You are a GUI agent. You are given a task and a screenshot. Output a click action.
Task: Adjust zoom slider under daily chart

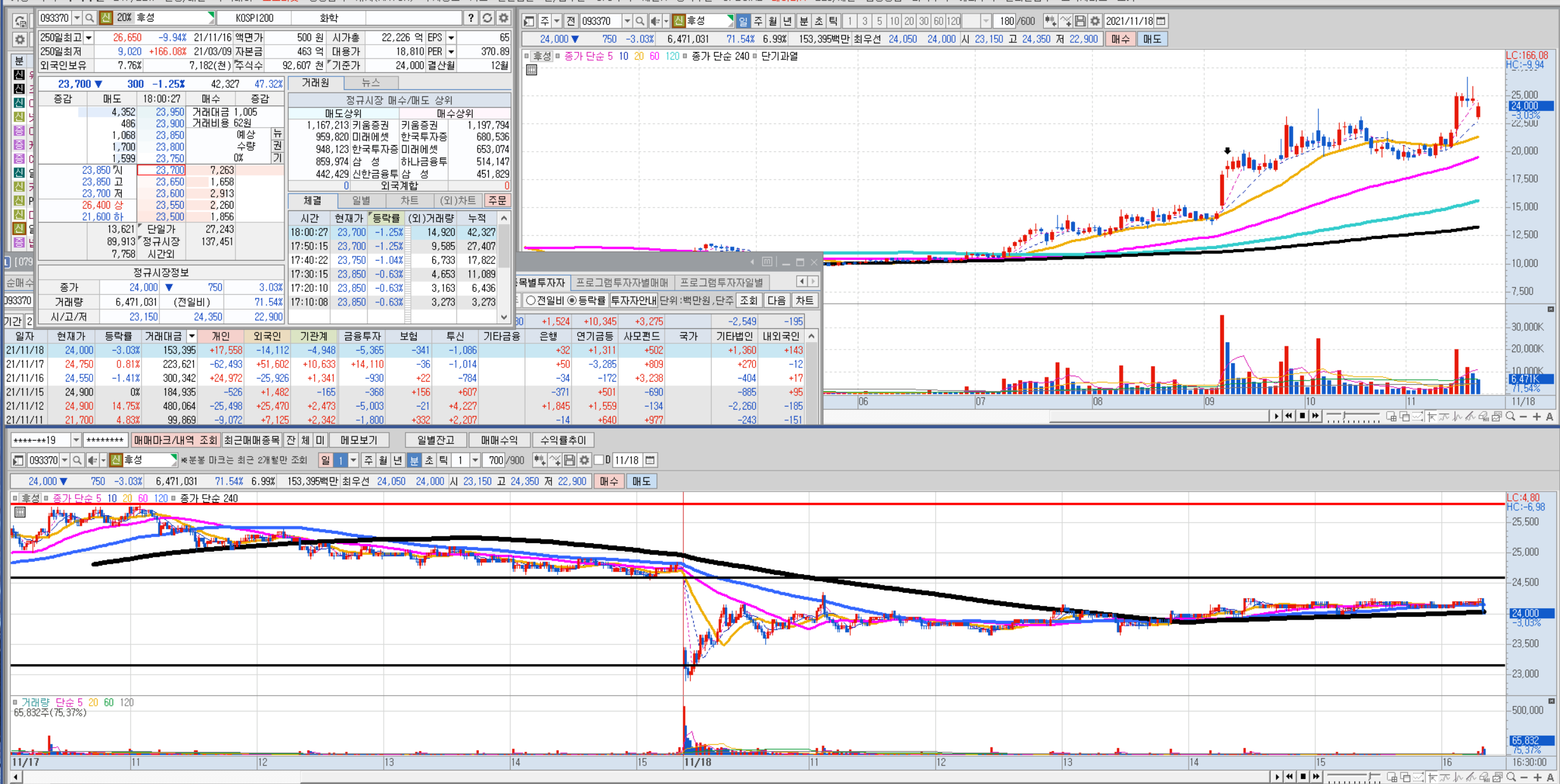coord(1353,417)
